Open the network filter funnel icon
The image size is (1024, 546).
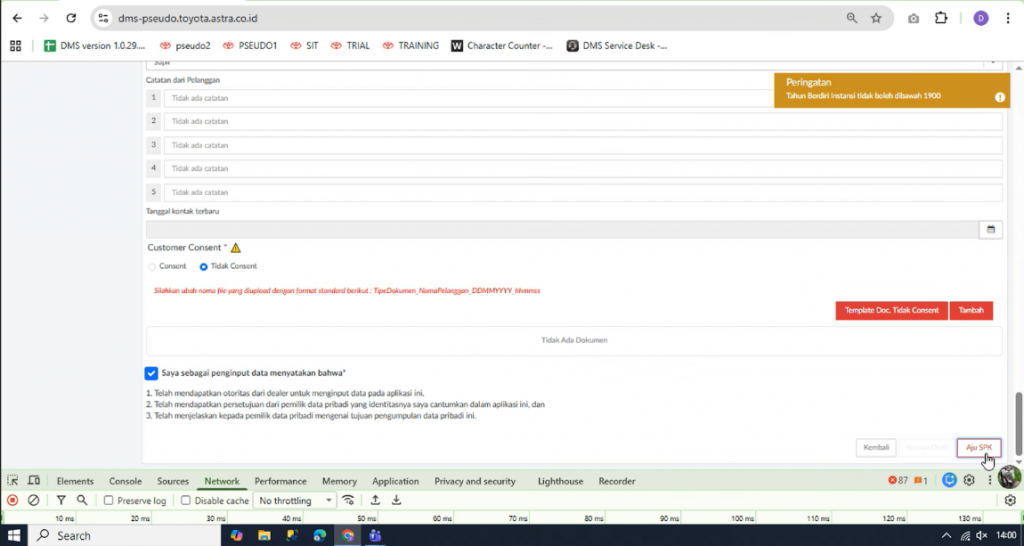point(61,500)
